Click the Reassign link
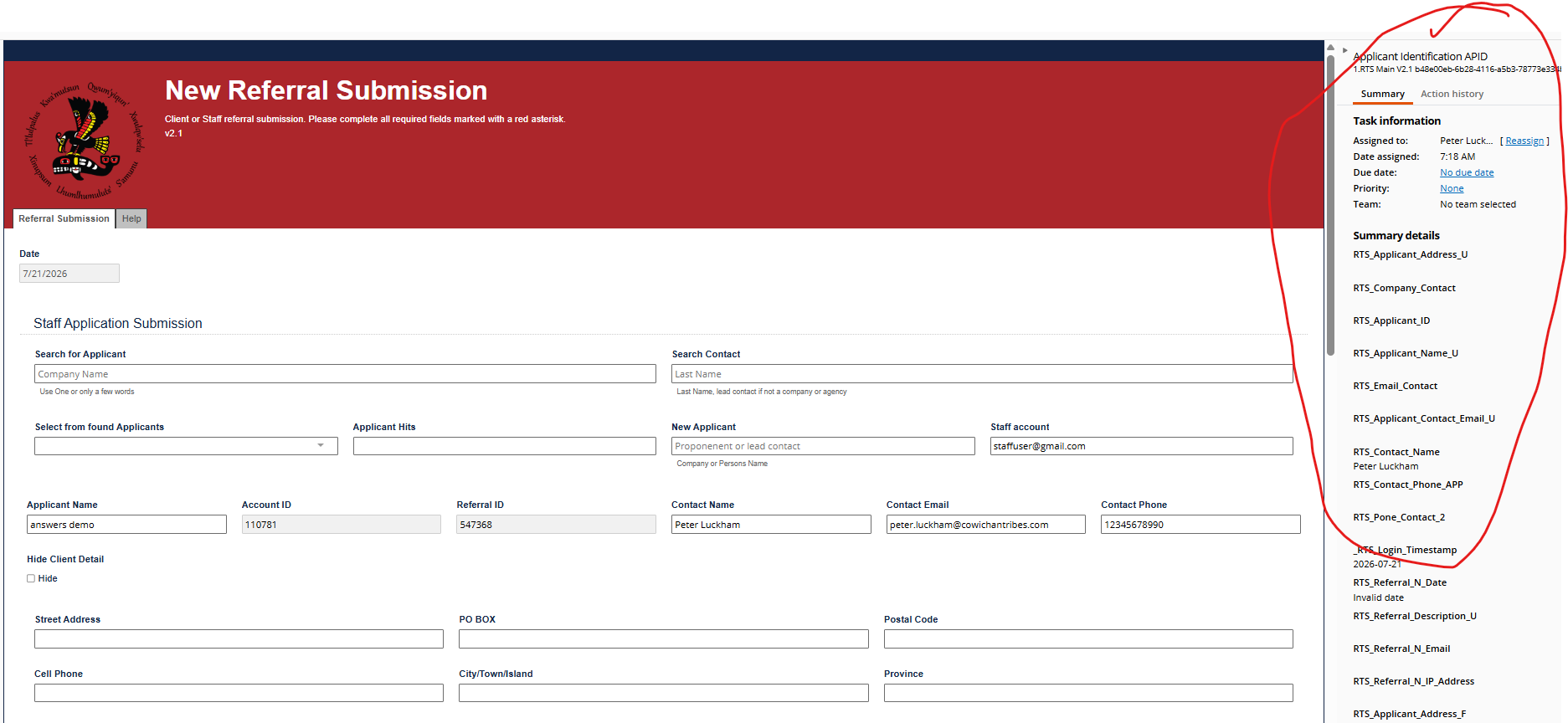This screenshot has height=723, width=1568. [1524, 141]
